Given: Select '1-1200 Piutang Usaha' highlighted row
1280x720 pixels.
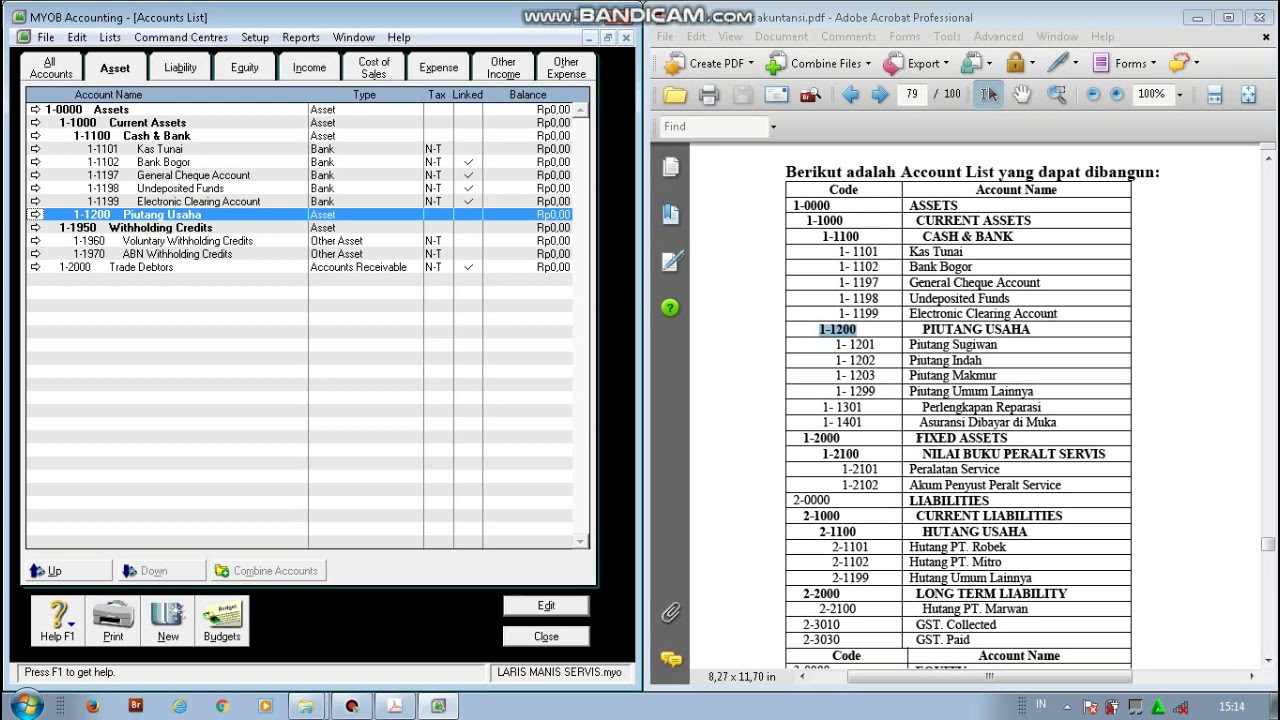Looking at the screenshot, I should point(300,215).
